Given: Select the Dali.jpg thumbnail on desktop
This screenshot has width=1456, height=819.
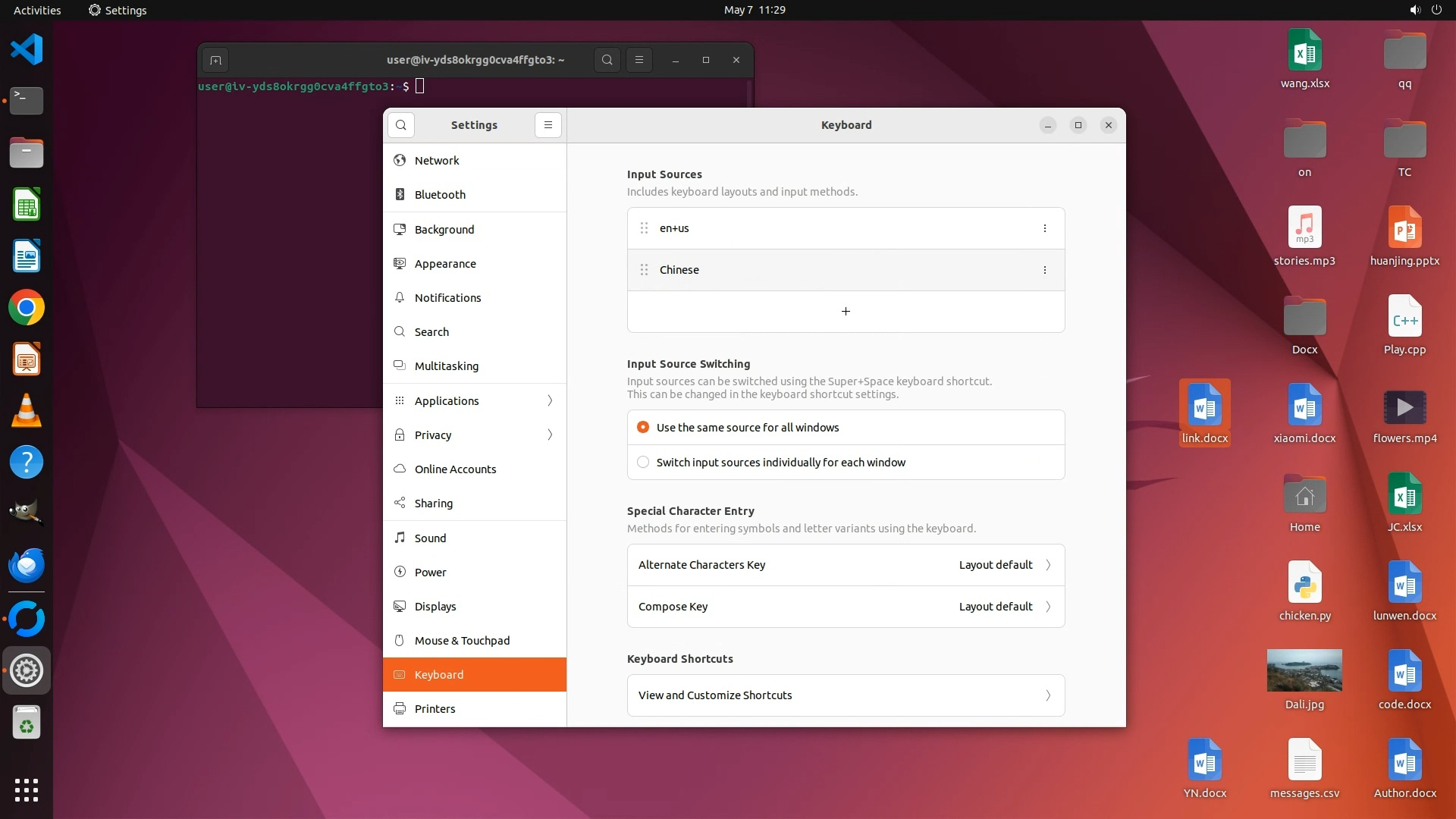Looking at the screenshot, I should coord(1304,670).
